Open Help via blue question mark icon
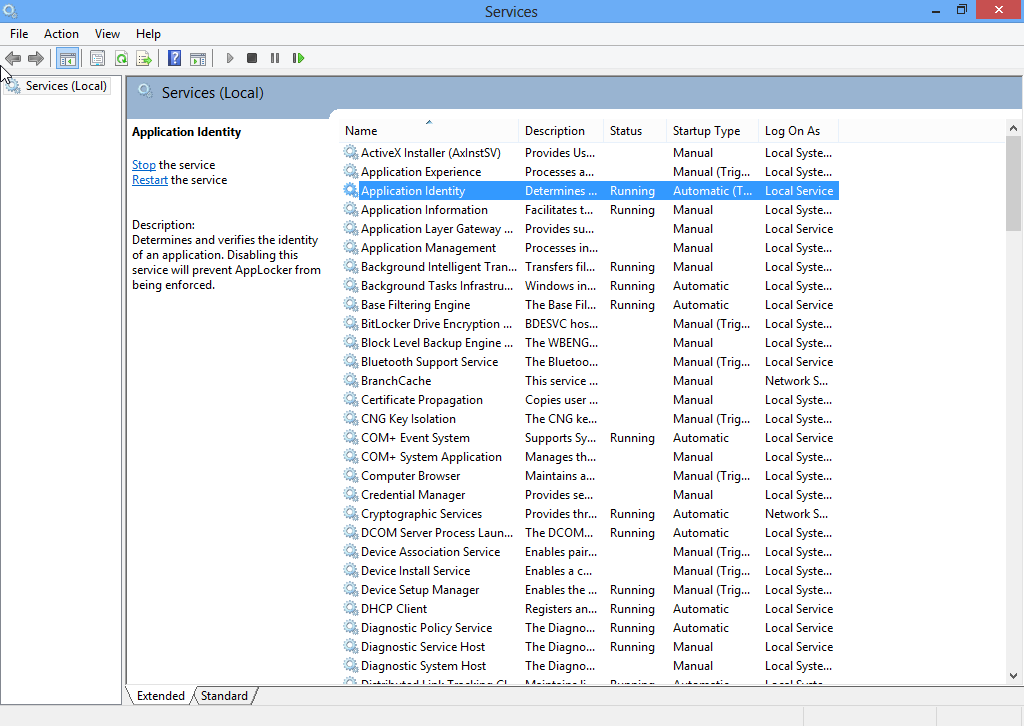The height and width of the screenshot is (726, 1024). pos(174,58)
